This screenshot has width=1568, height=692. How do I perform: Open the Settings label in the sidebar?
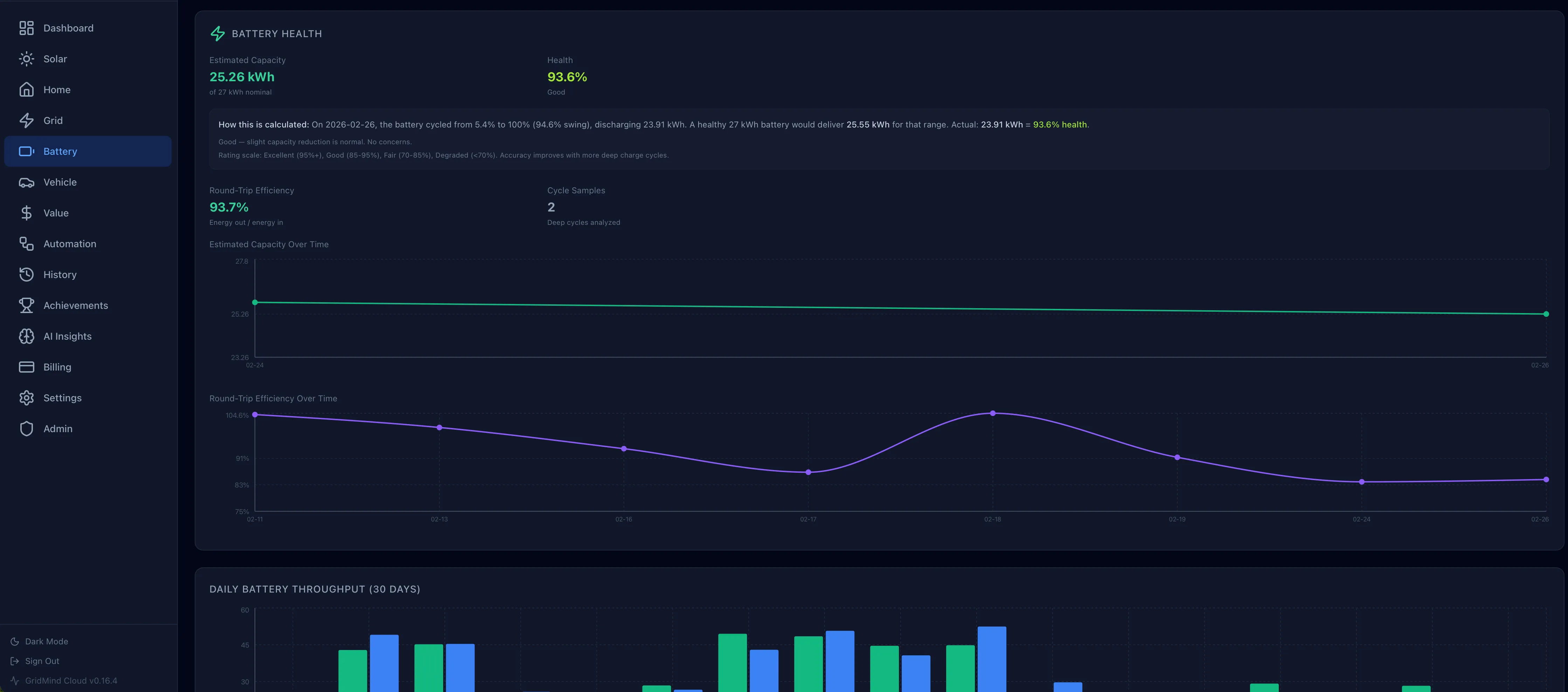pyautogui.click(x=62, y=398)
